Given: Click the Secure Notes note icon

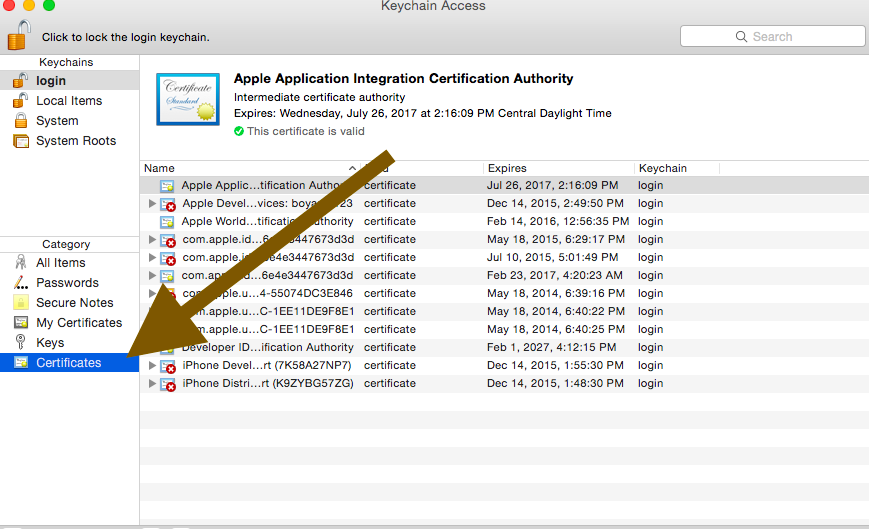Looking at the screenshot, I should (21, 302).
